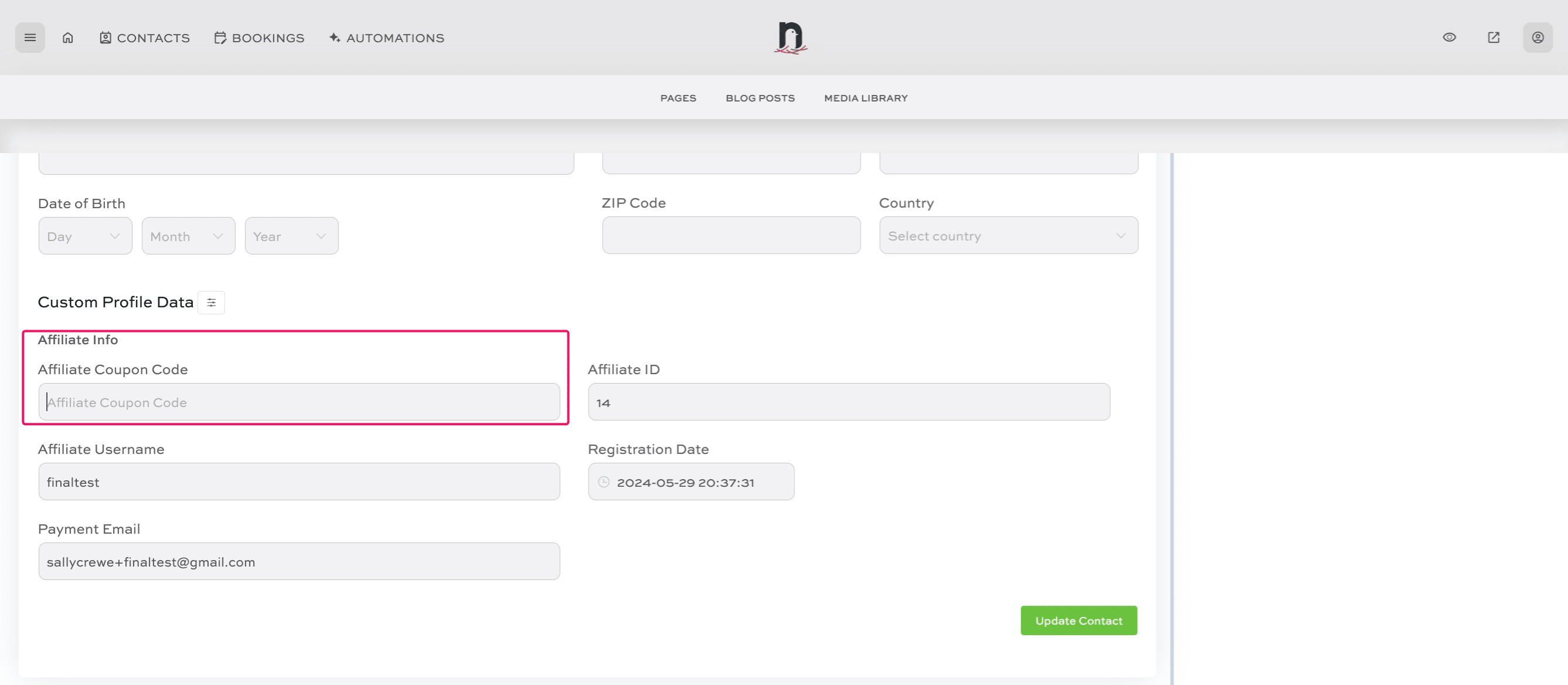Open the Bookings menu

click(259, 38)
